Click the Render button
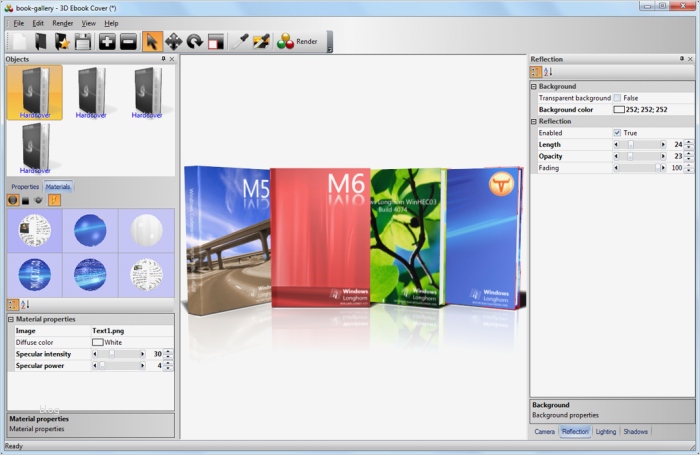The image size is (700, 455). click(297, 42)
